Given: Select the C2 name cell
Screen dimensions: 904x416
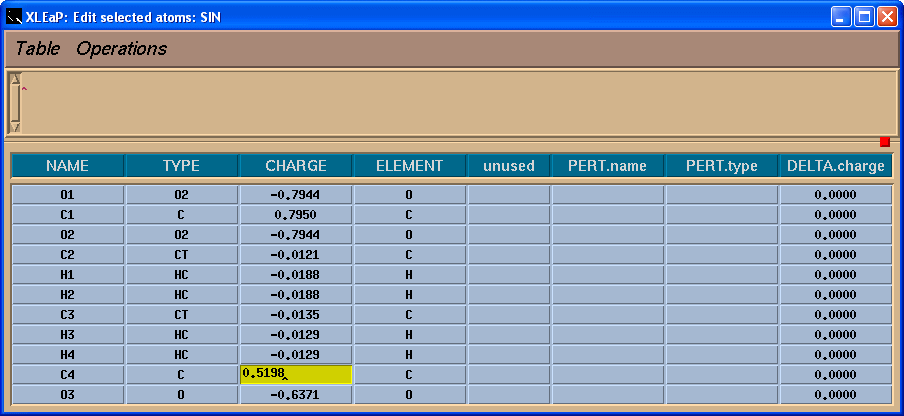Looking at the screenshot, I should pos(67,255).
